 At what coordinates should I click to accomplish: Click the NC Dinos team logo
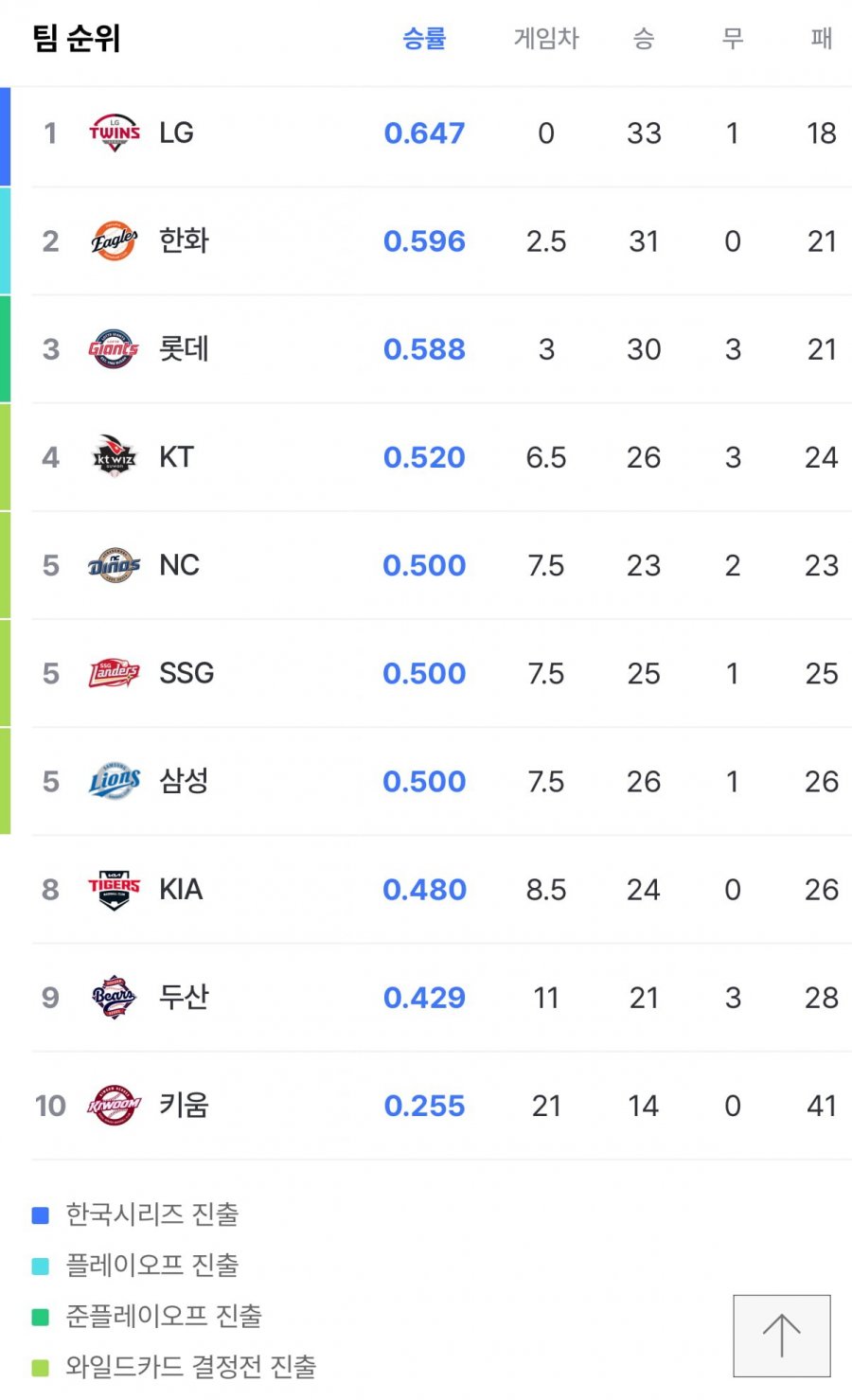coord(115,565)
